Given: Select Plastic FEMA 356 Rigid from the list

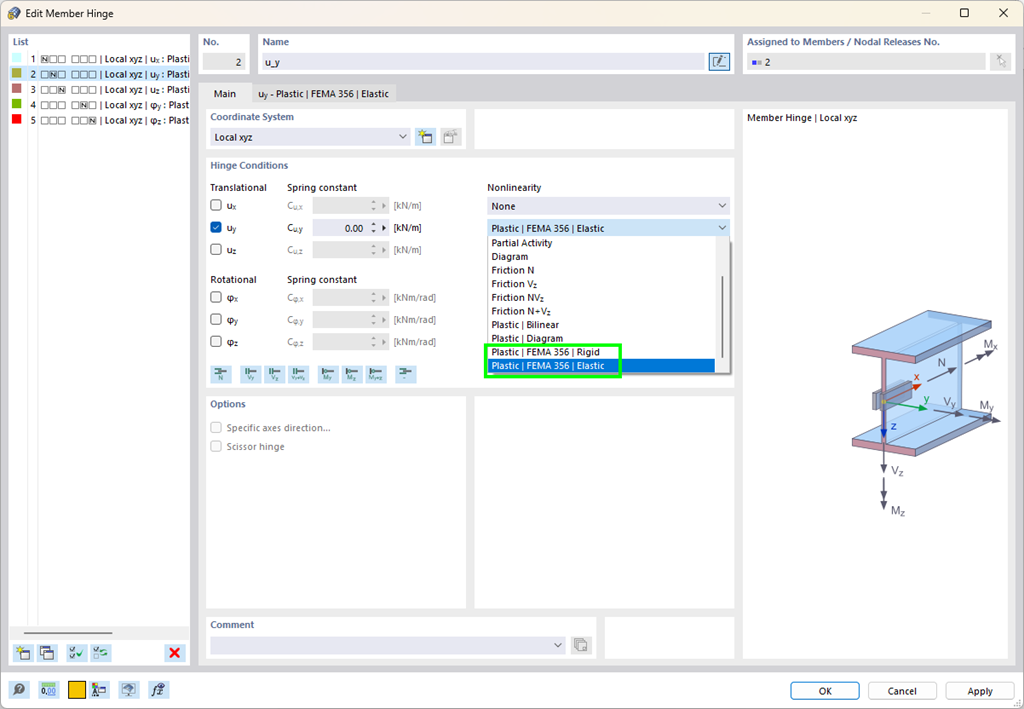Looking at the screenshot, I should [x=553, y=352].
